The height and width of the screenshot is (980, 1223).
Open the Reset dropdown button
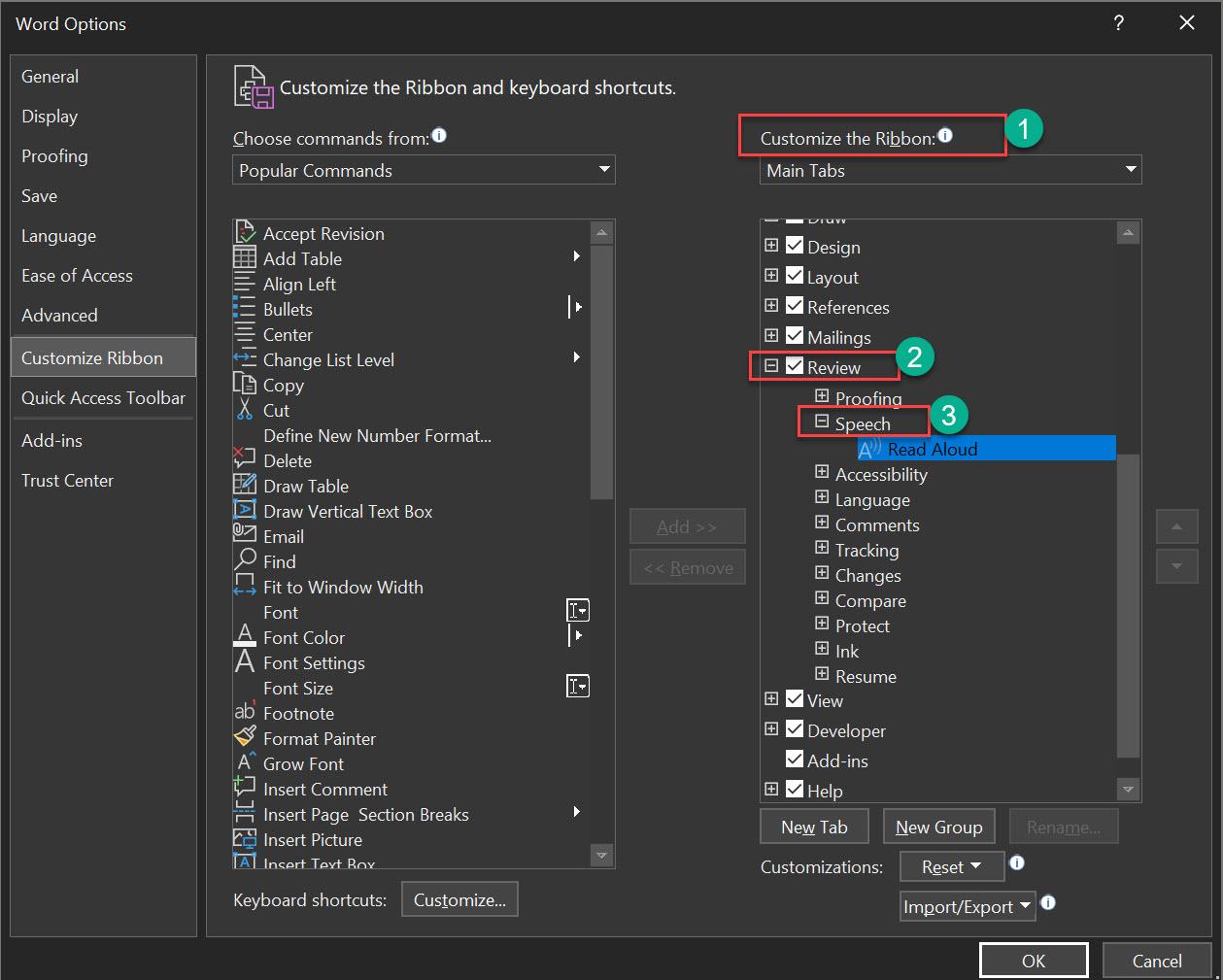point(951,866)
